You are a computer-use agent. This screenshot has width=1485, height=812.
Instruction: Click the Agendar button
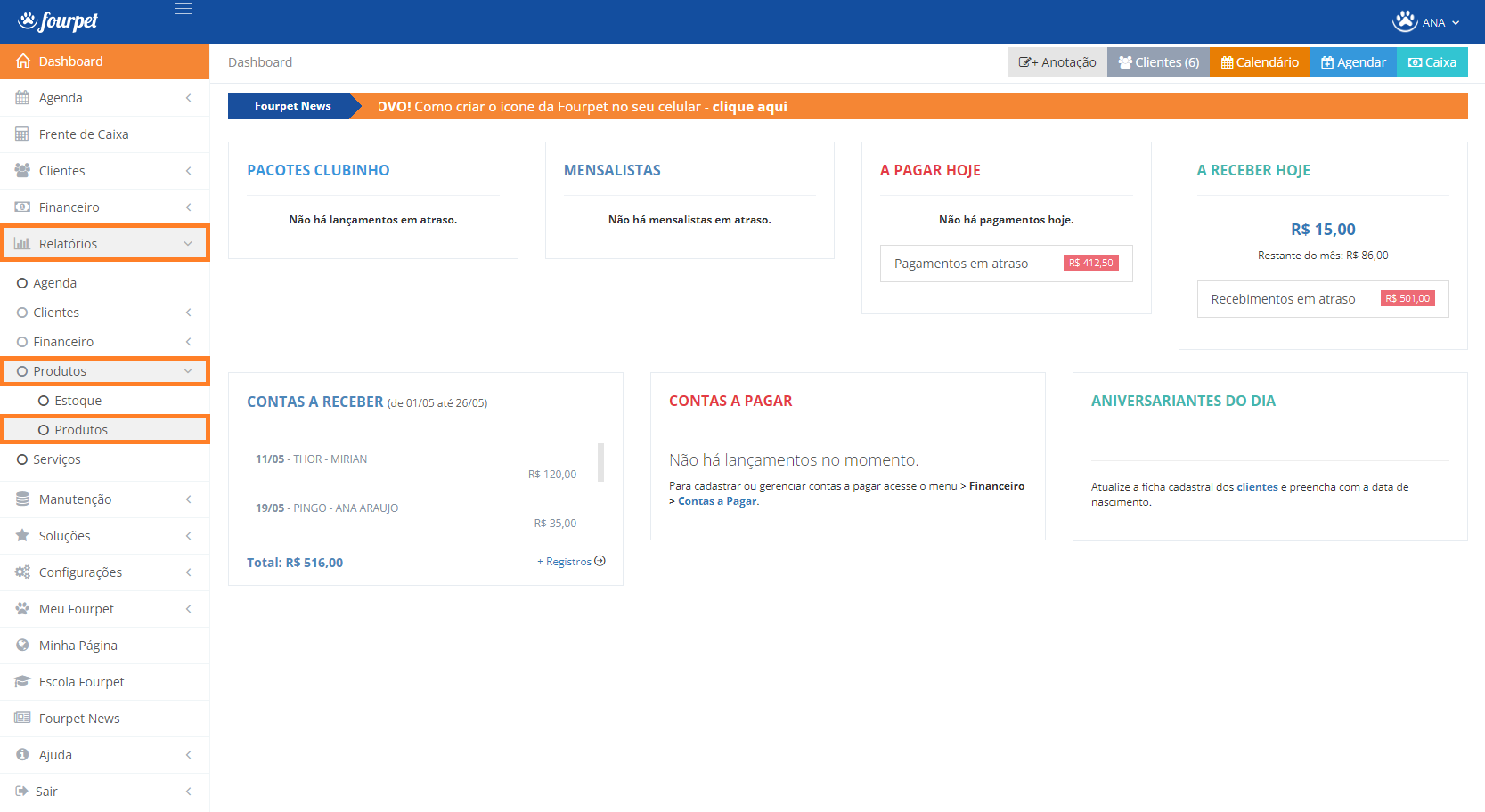point(1353,62)
